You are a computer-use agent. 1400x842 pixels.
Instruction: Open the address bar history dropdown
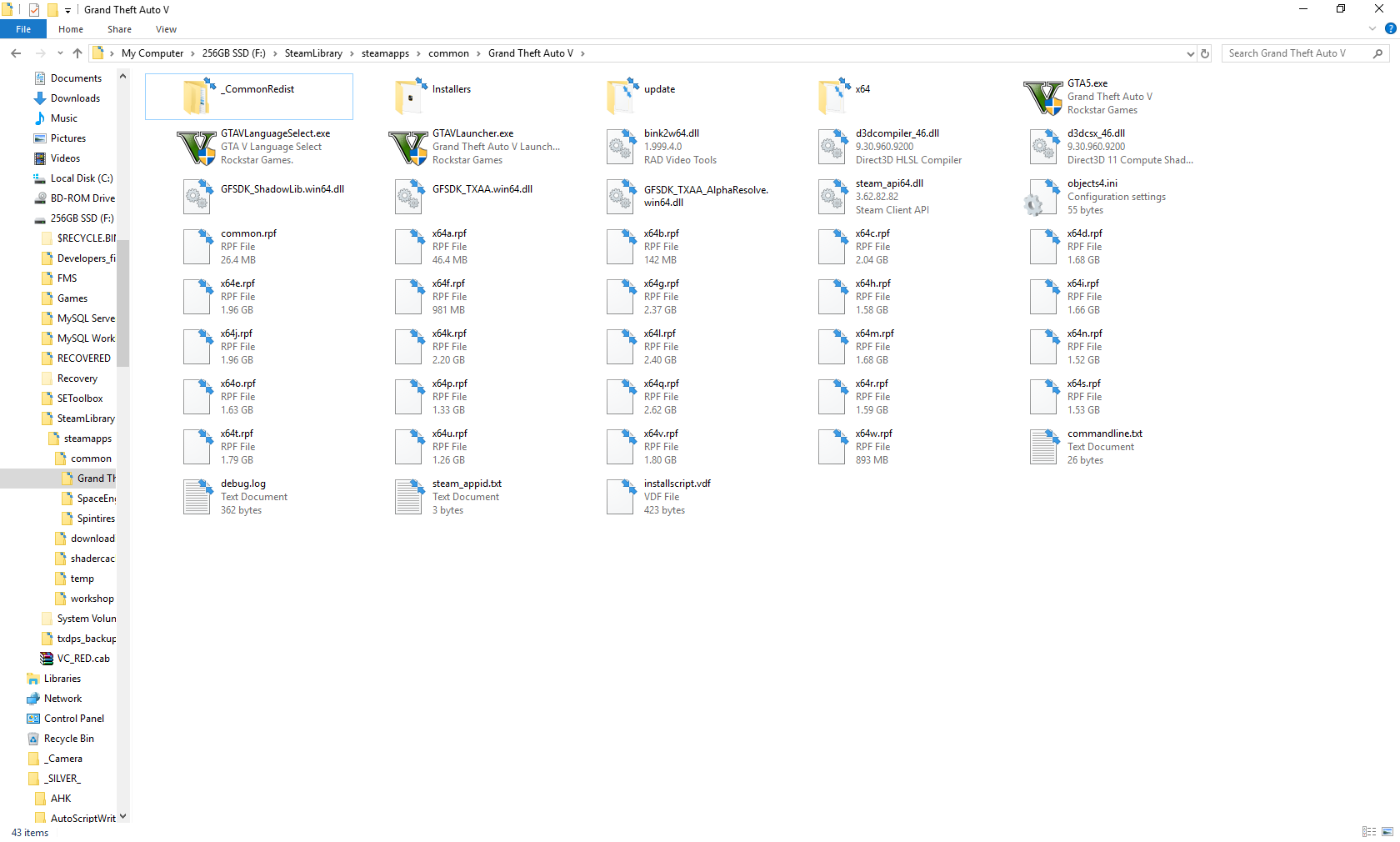click(x=1190, y=53)
